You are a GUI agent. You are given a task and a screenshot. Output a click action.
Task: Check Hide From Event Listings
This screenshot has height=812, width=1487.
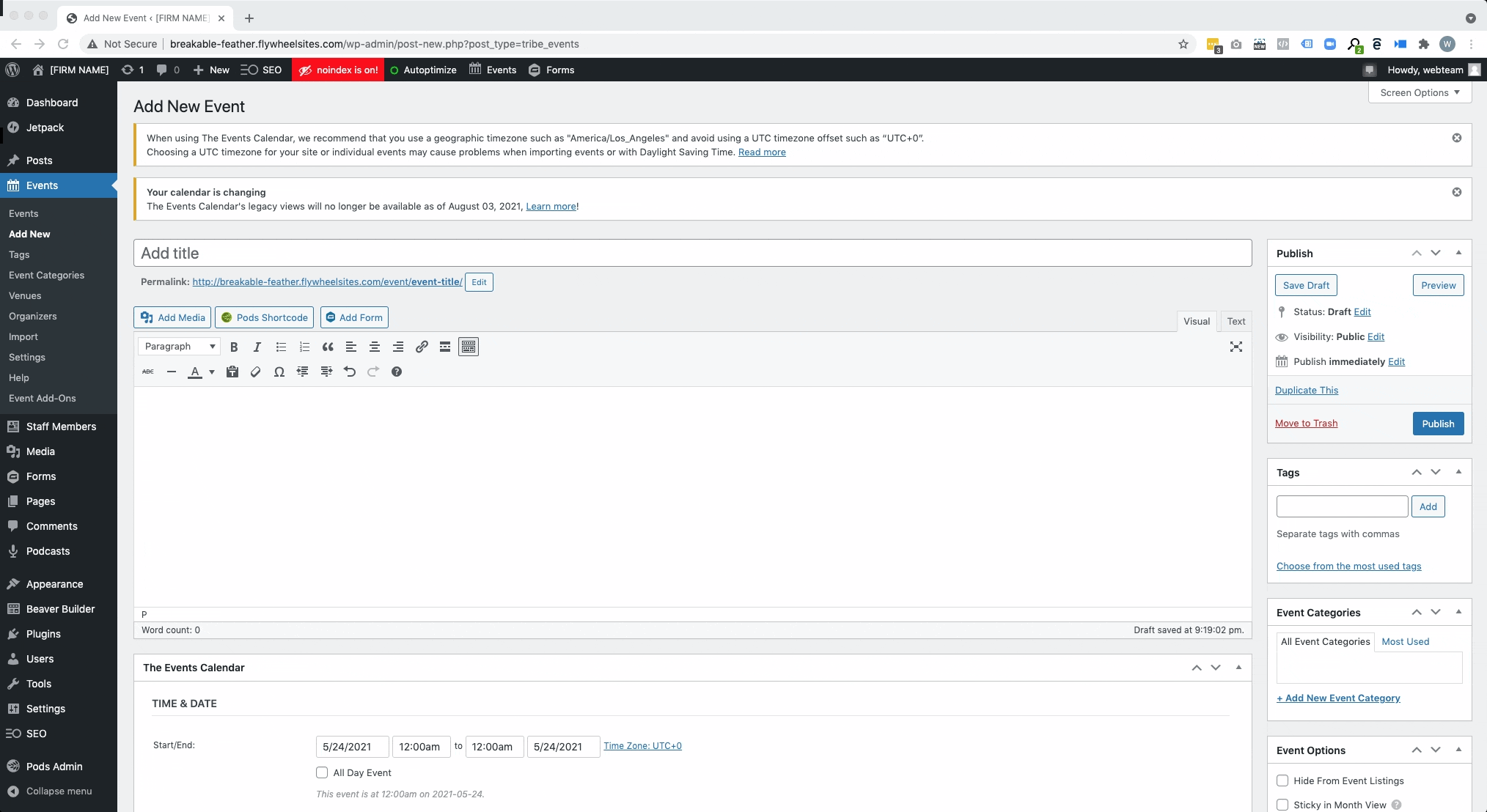1282,780
